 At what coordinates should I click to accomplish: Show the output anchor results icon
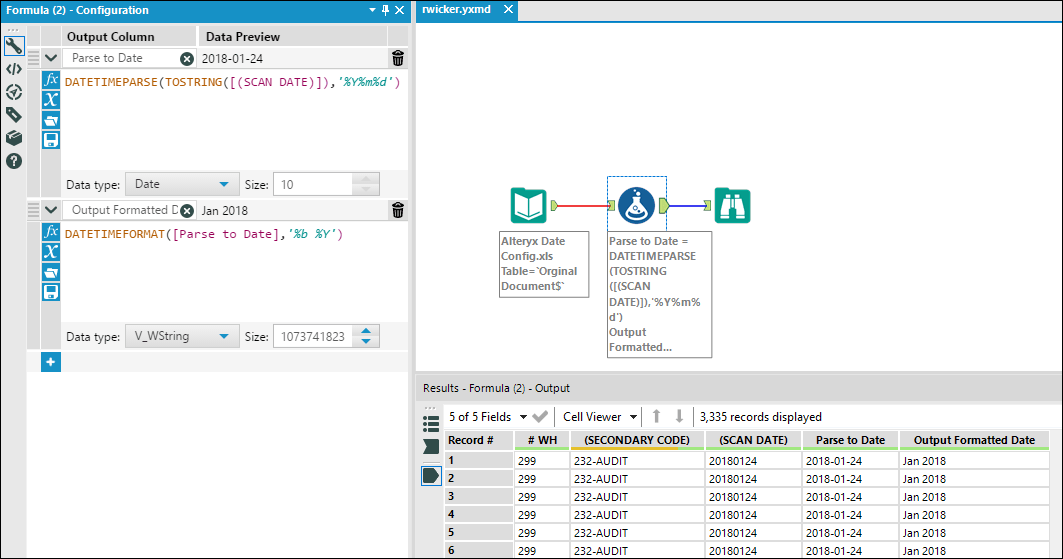pos(430,476)
